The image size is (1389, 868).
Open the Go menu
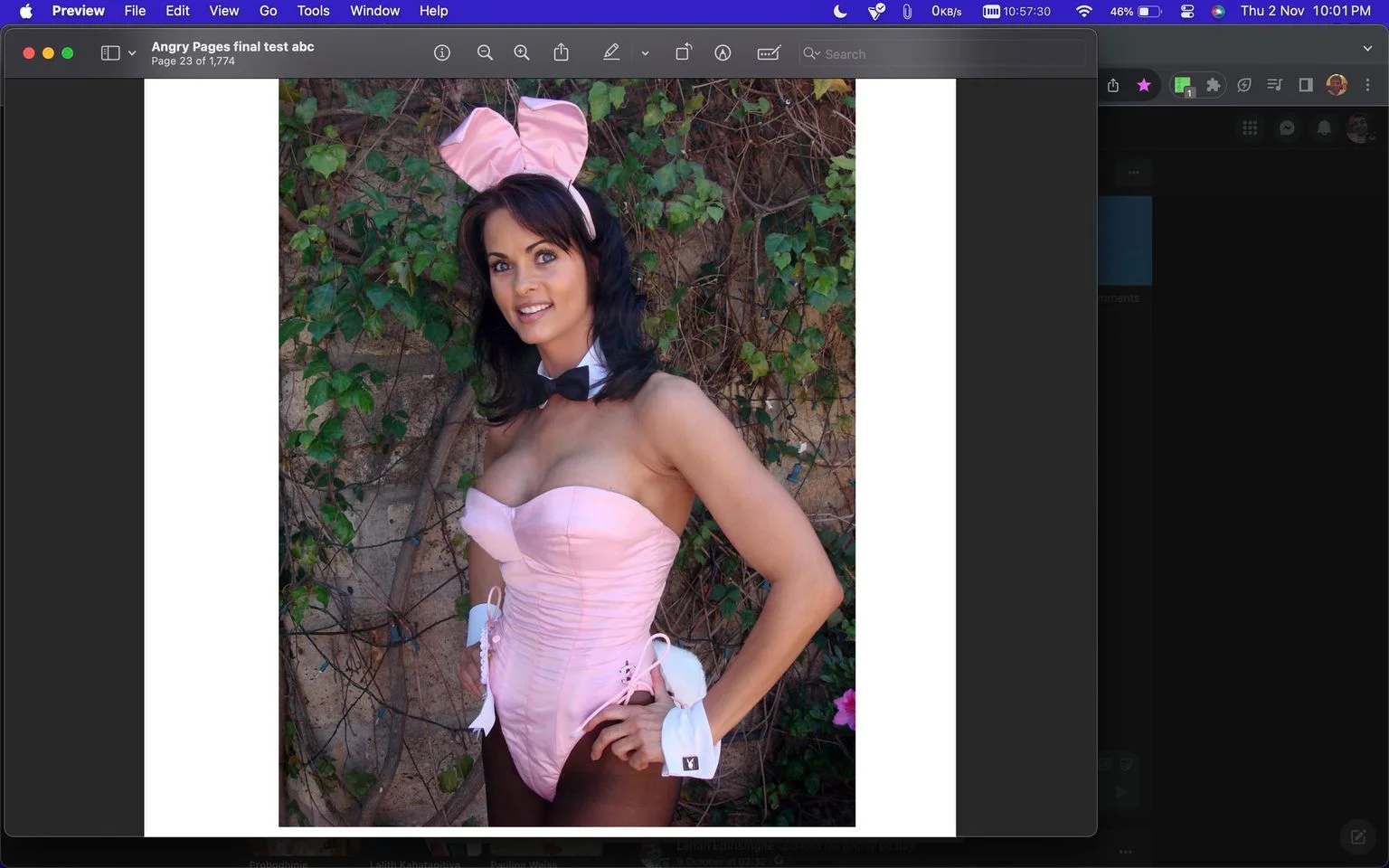click(269, 11)
